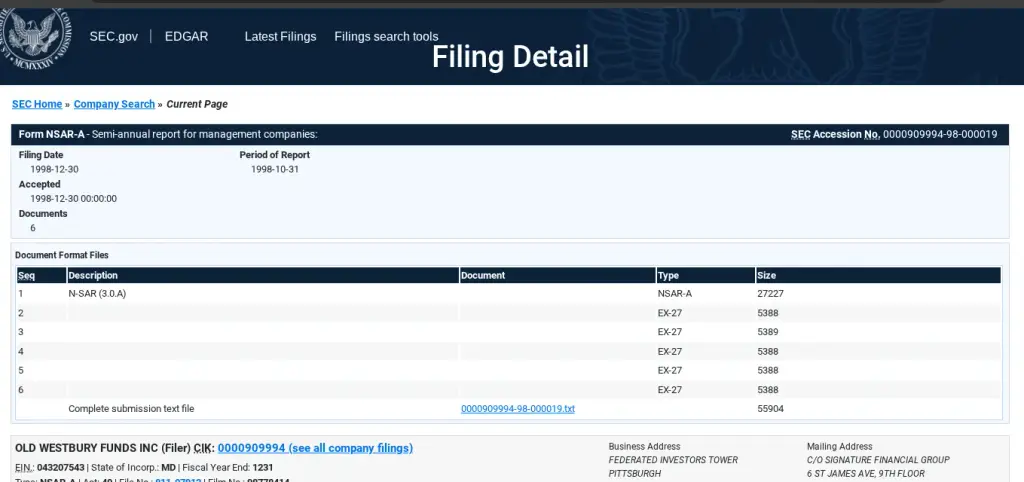Viewport: 1024px width, 482px height.
Task: Select the SEC Accession No. 0000909994-98-000019 text
Action: [894, 135]
